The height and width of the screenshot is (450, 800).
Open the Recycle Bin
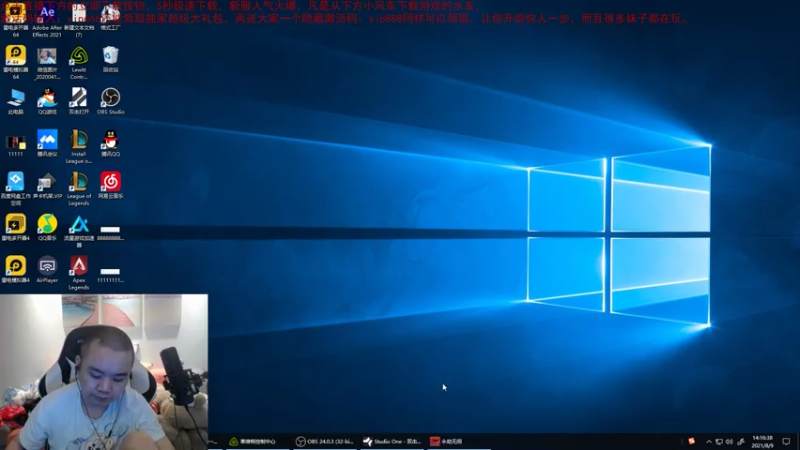[110, 59]
